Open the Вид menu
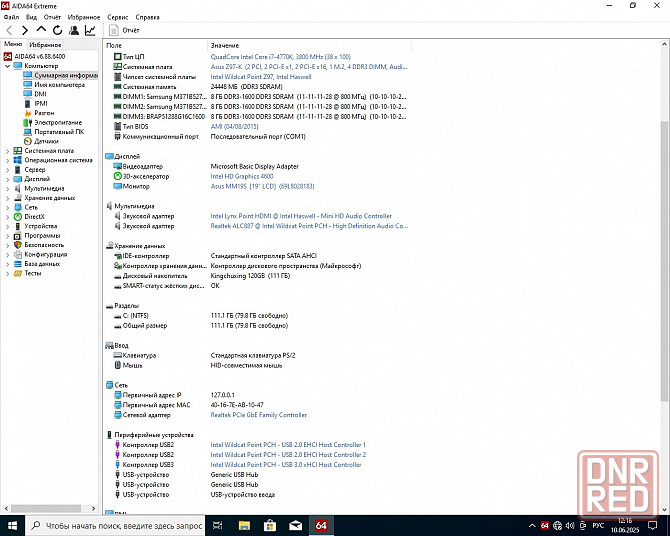670x536 pixels. coord(31,17)
